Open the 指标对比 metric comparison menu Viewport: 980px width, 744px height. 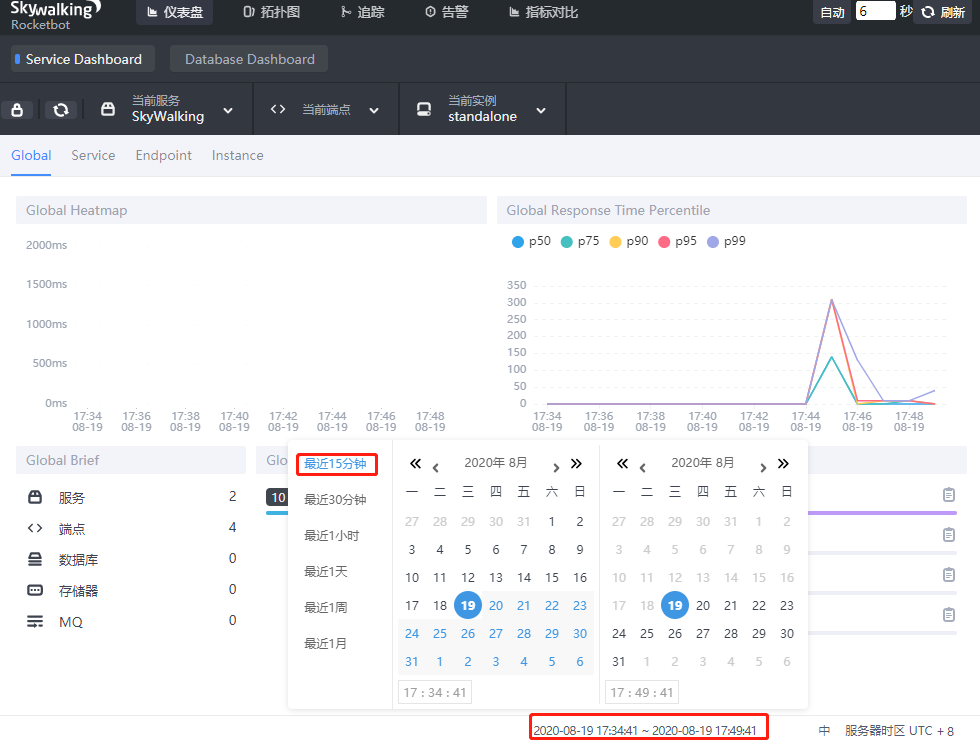coord(543,12)
